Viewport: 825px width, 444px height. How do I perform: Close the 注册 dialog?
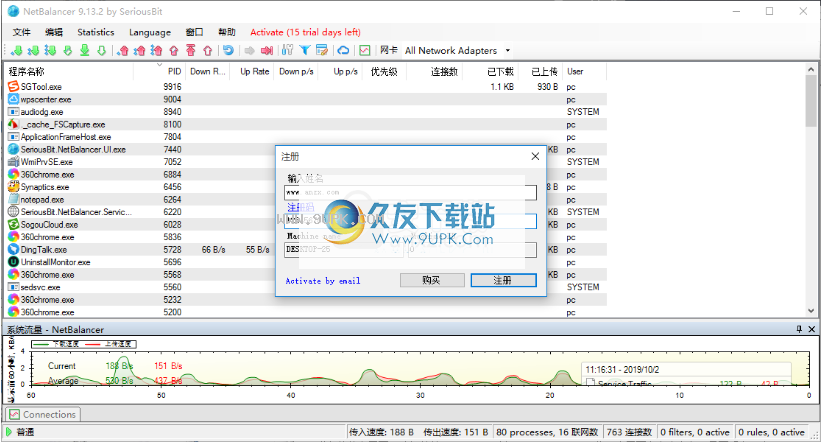click(x=535, y=156)
